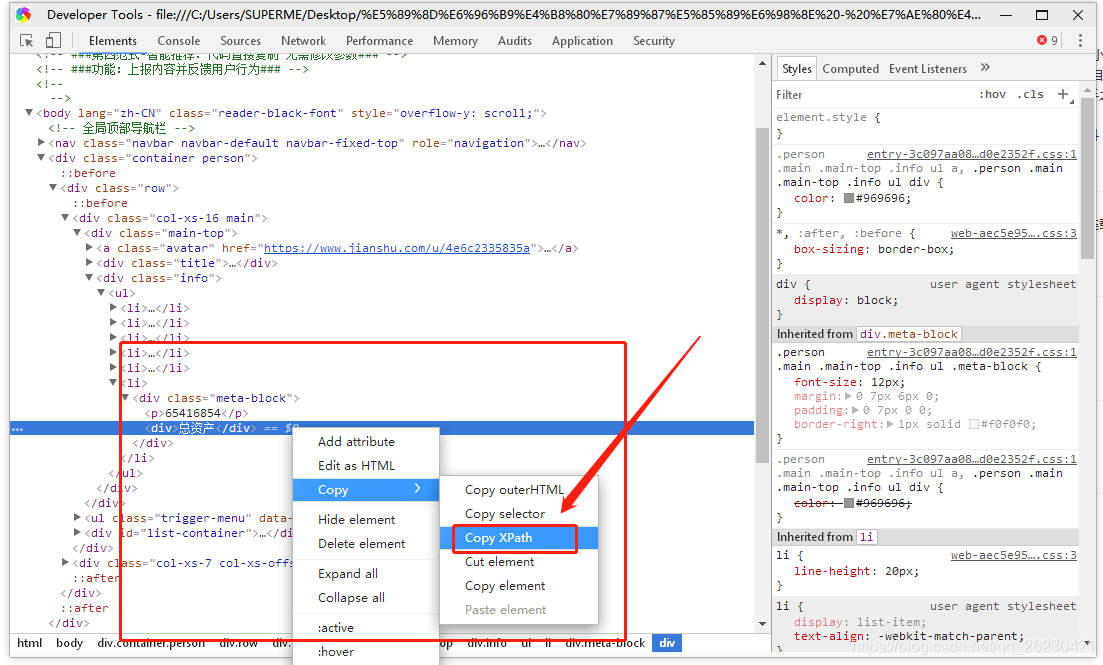Switch to the Console tab
1103x665 pixels.
[178, 41]
